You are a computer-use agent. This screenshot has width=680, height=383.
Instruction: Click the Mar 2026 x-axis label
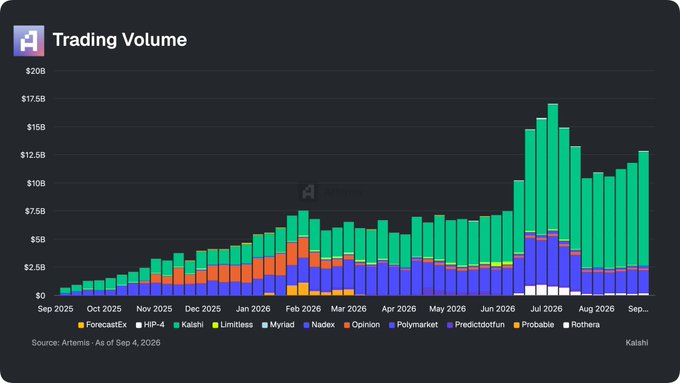[x=349, y=309]
